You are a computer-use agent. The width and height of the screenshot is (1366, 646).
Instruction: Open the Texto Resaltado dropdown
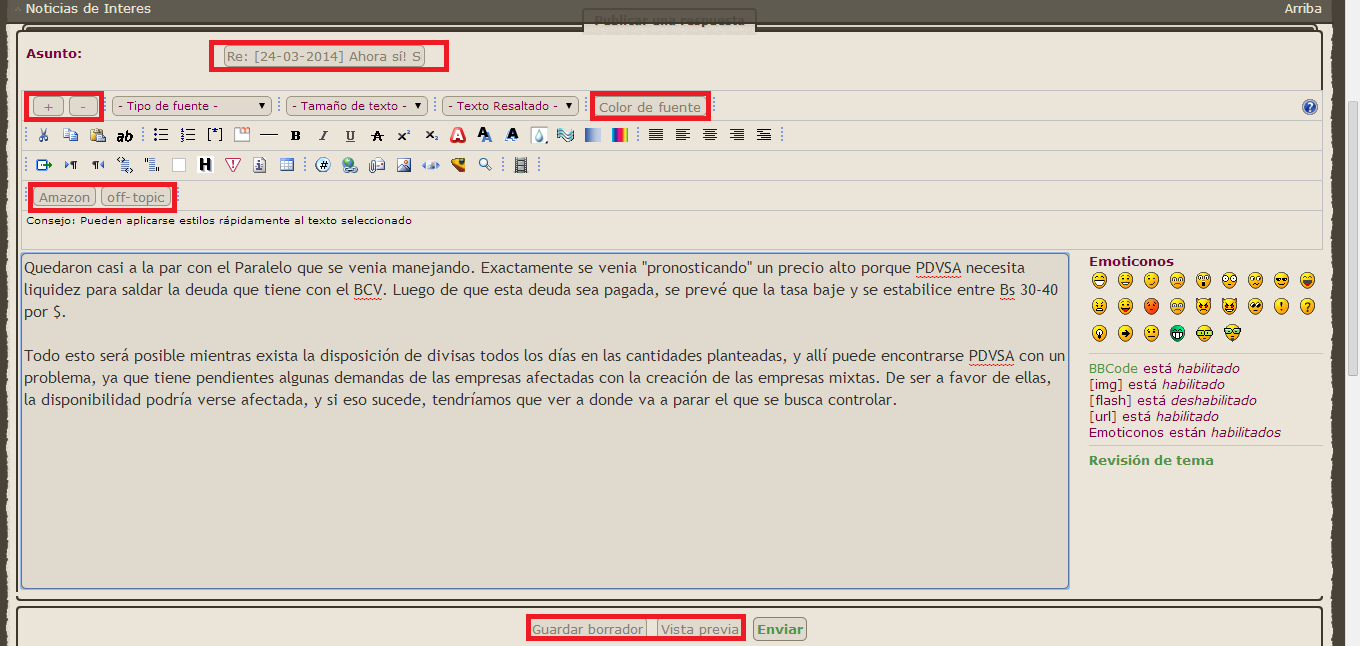tap(511, 106)
